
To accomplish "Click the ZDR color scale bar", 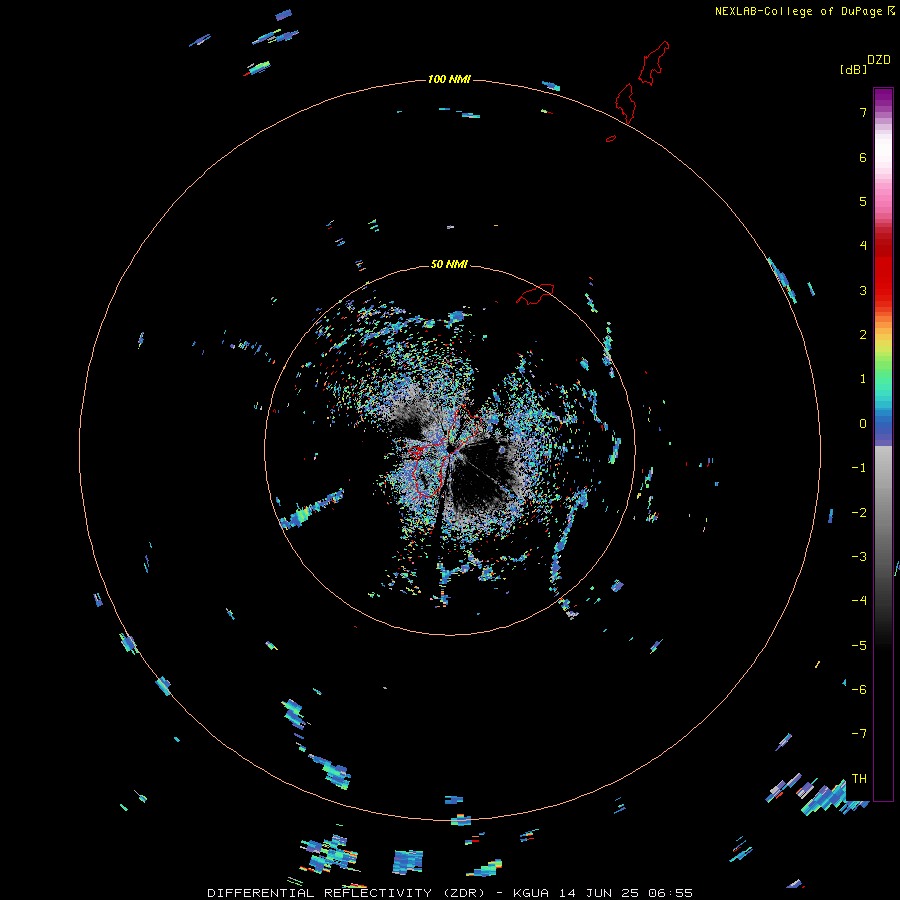I will 883,444.
